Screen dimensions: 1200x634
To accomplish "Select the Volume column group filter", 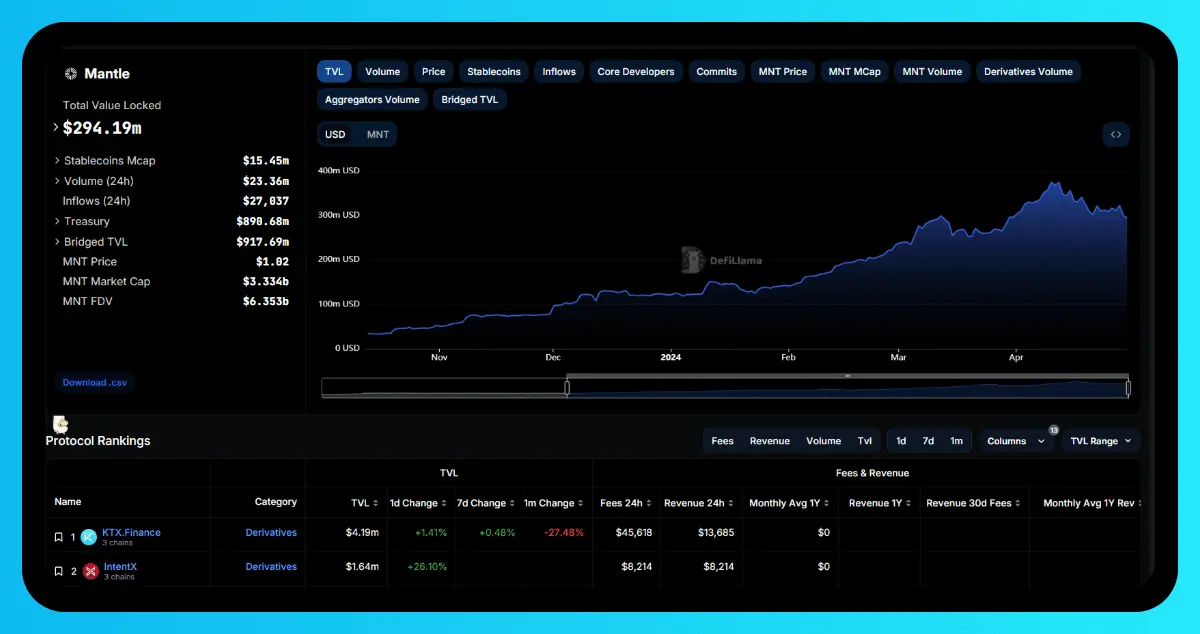I will pyautogui.click(x=823, y=441).
